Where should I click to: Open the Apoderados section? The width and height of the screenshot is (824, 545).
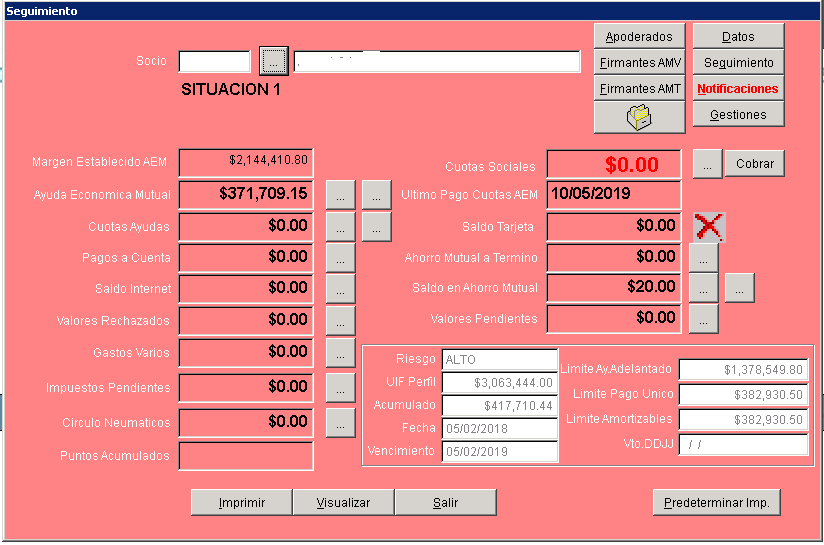pyautogui.click(x=639, y=36)
